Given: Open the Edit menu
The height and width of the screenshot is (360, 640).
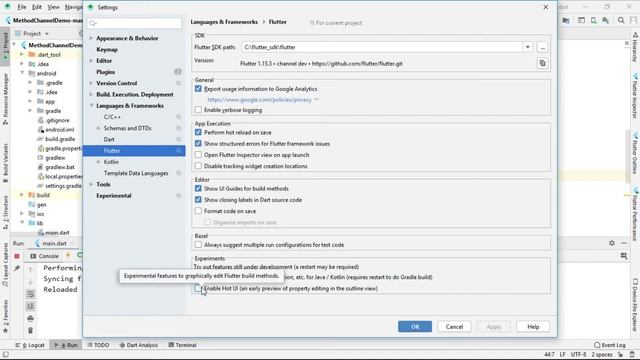Looking at the screenshot, I should [37, 7].
